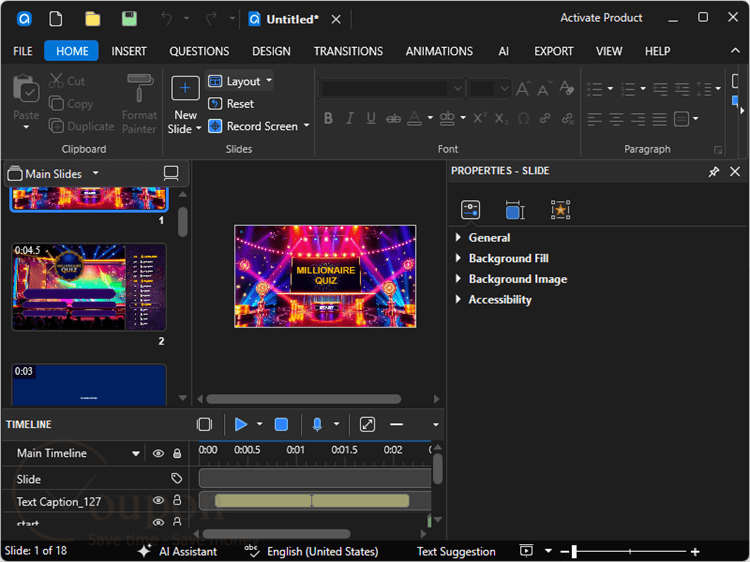This screenshot has width=750, height=562.
Task: Open the Interactivity star tab icon
Action: point(560,209)
